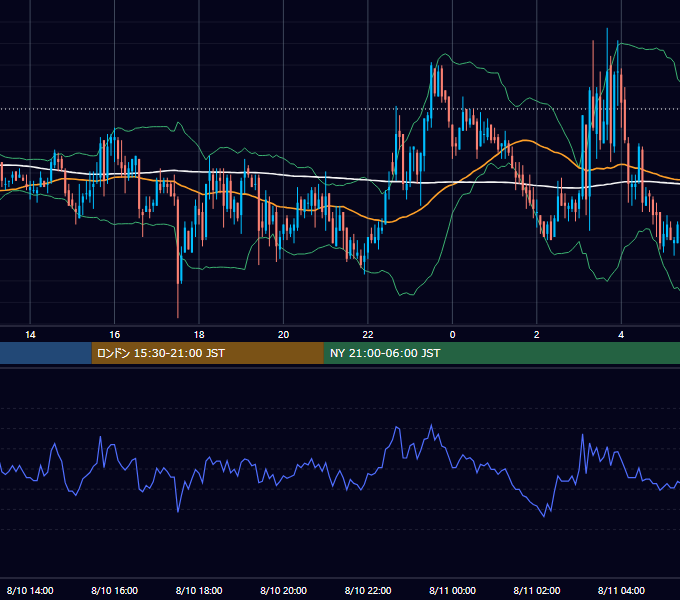This screenshot has height=600, width=680.
Task: Click the 8/11 02:00 date label
Action: (x=536, y=590)
